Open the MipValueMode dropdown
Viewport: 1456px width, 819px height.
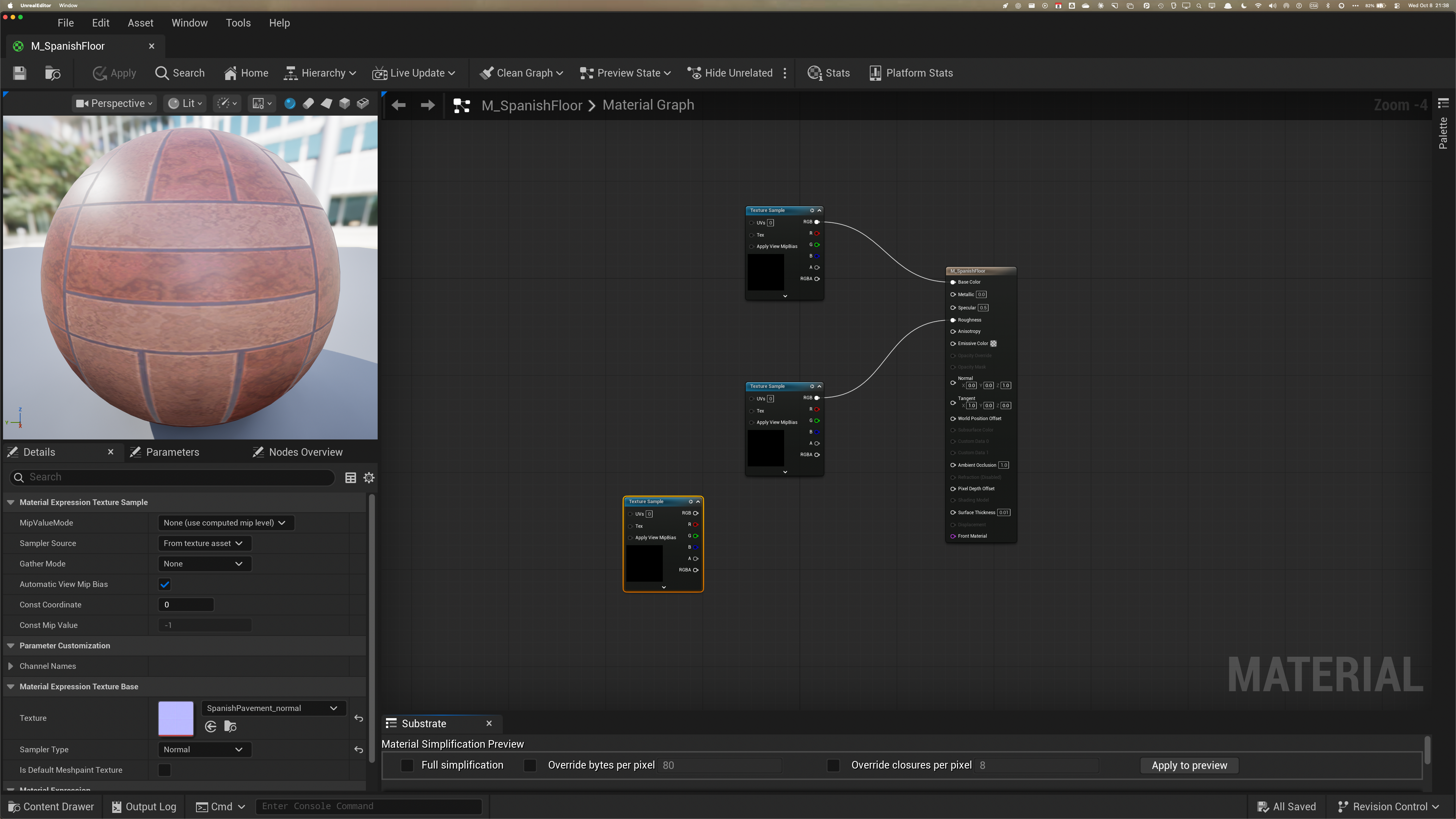[226, 523]
